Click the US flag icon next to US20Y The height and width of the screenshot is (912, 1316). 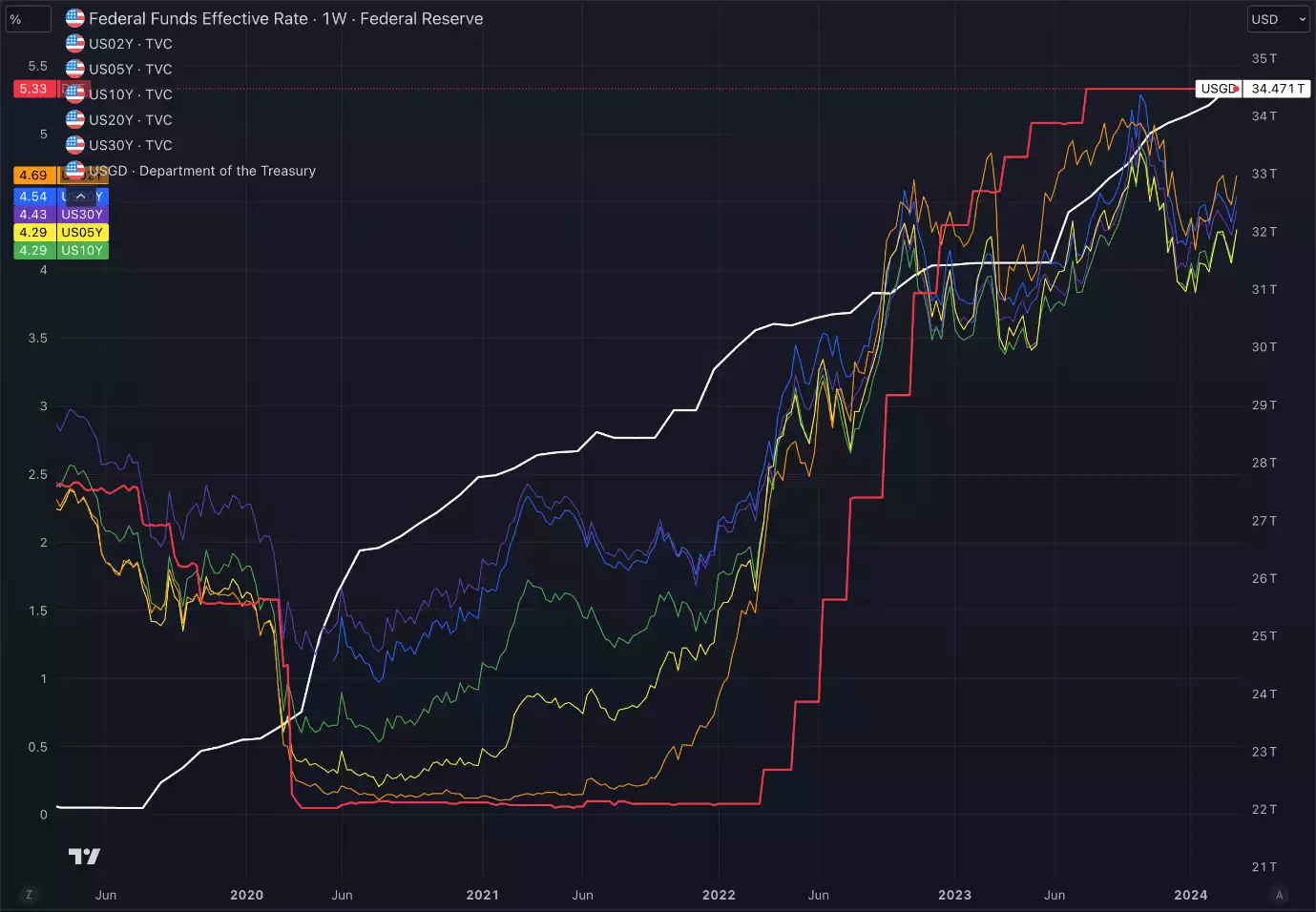click(74, 119)
